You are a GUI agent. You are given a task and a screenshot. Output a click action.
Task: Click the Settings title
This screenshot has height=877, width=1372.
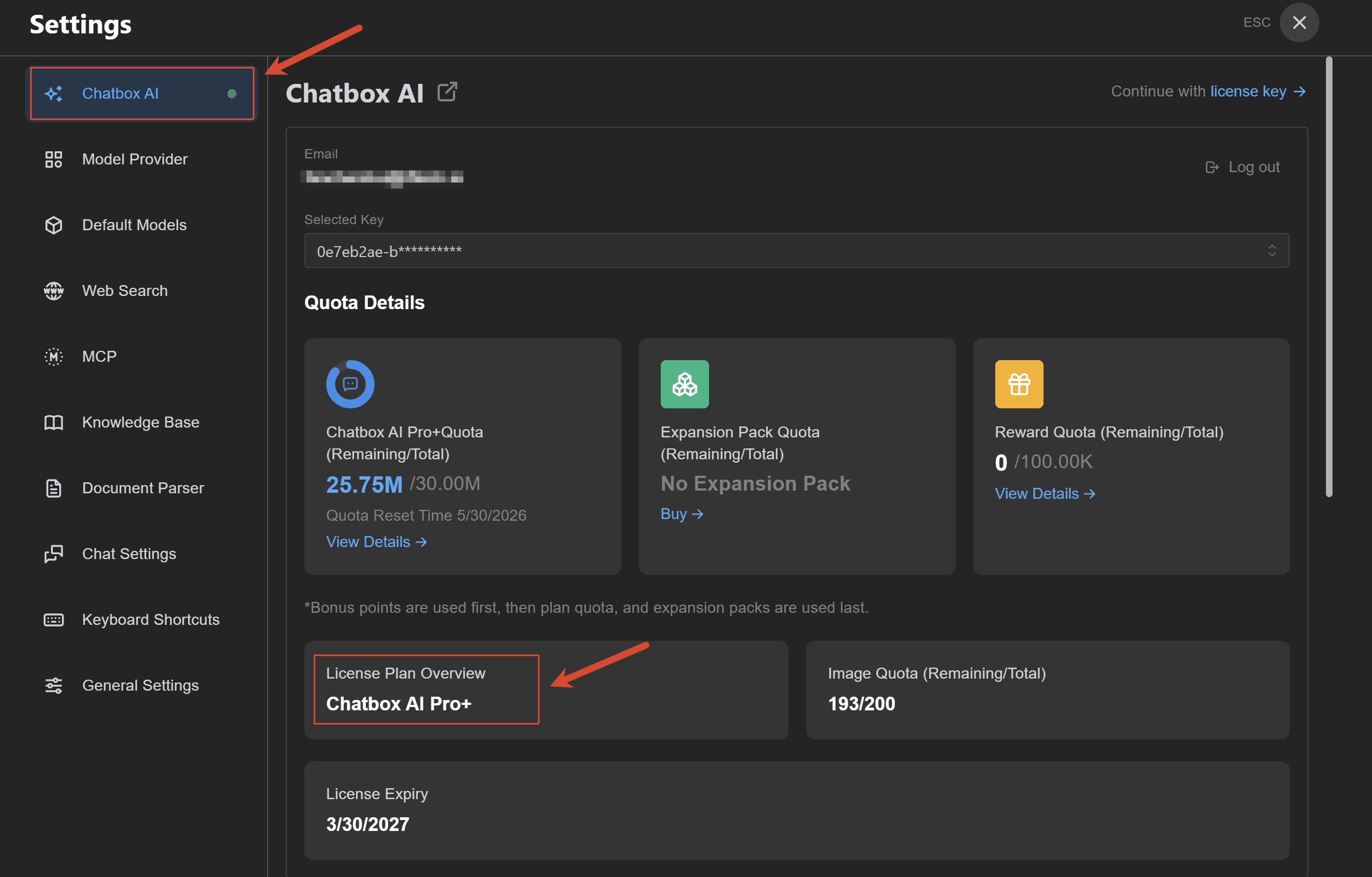tap(81, 25)
